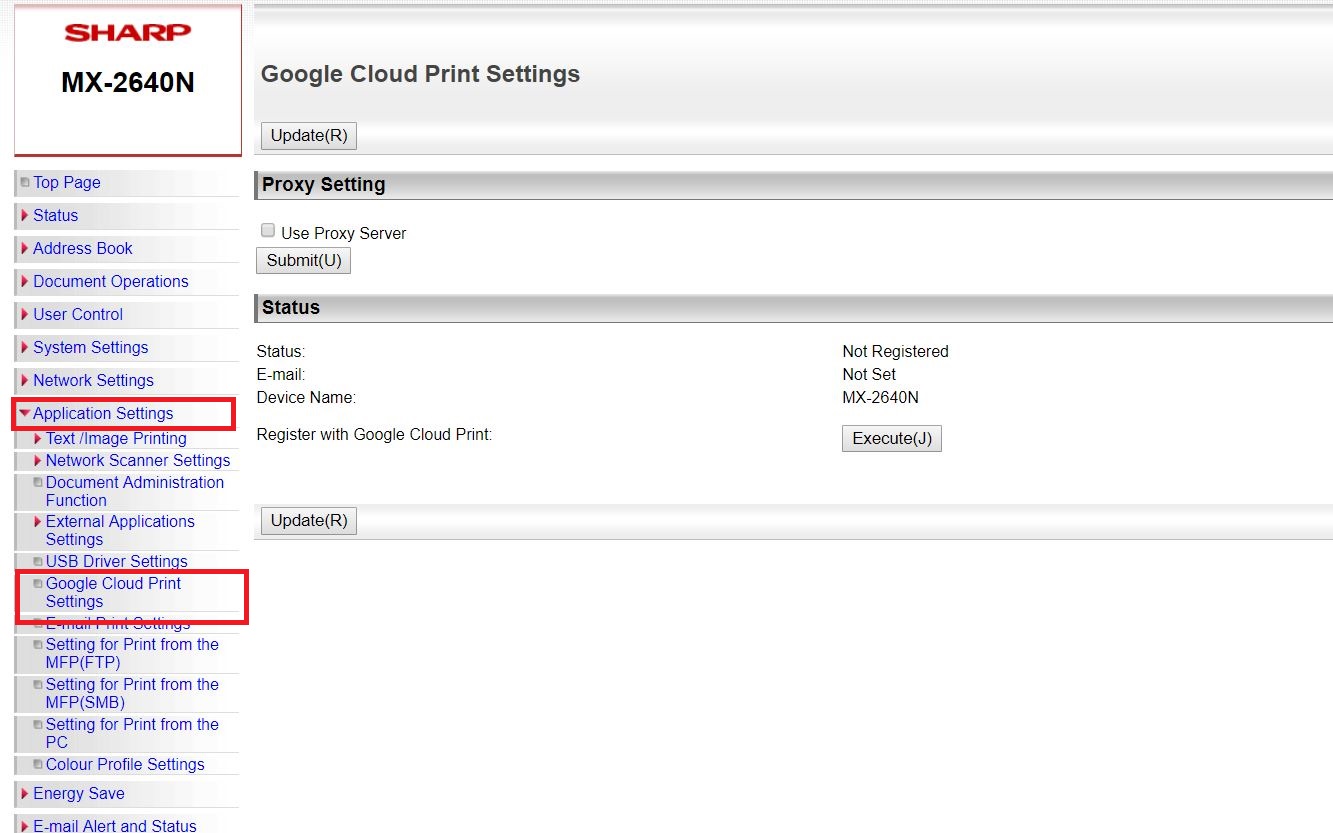Go to Network Settings menu
The height and width of the screenshot is (833, 1333).
[x=93, y=380]
